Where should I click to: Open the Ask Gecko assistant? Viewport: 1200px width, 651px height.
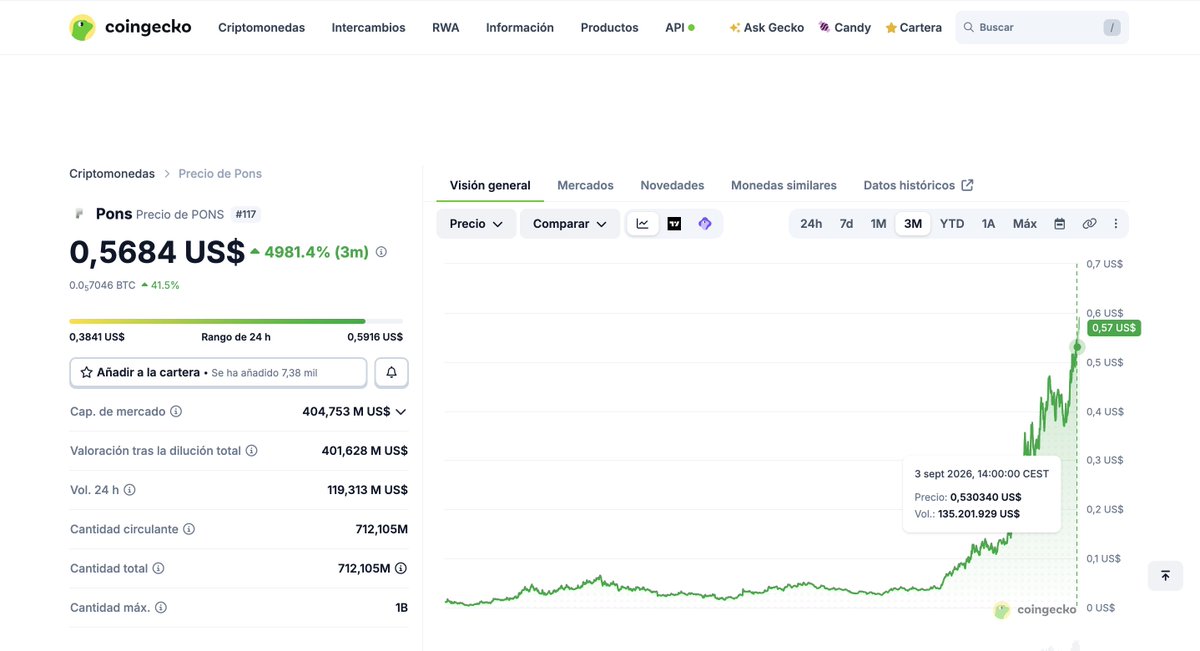[767, 28]
